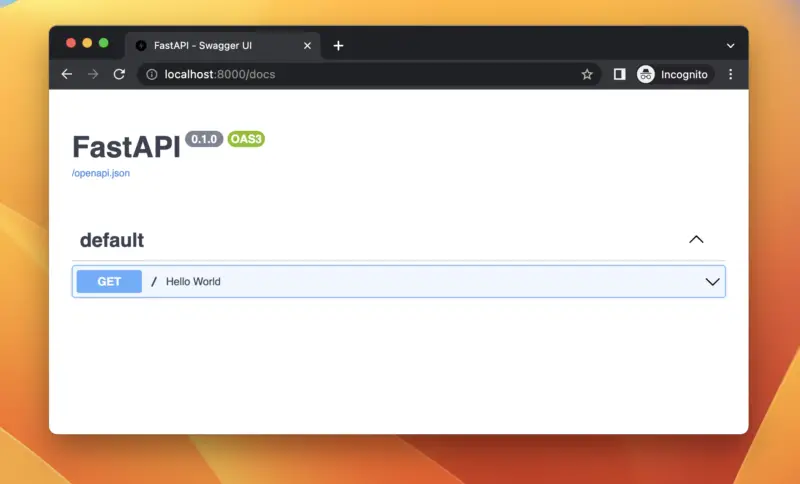Open a new tab with the plus button

pos(338,46)
